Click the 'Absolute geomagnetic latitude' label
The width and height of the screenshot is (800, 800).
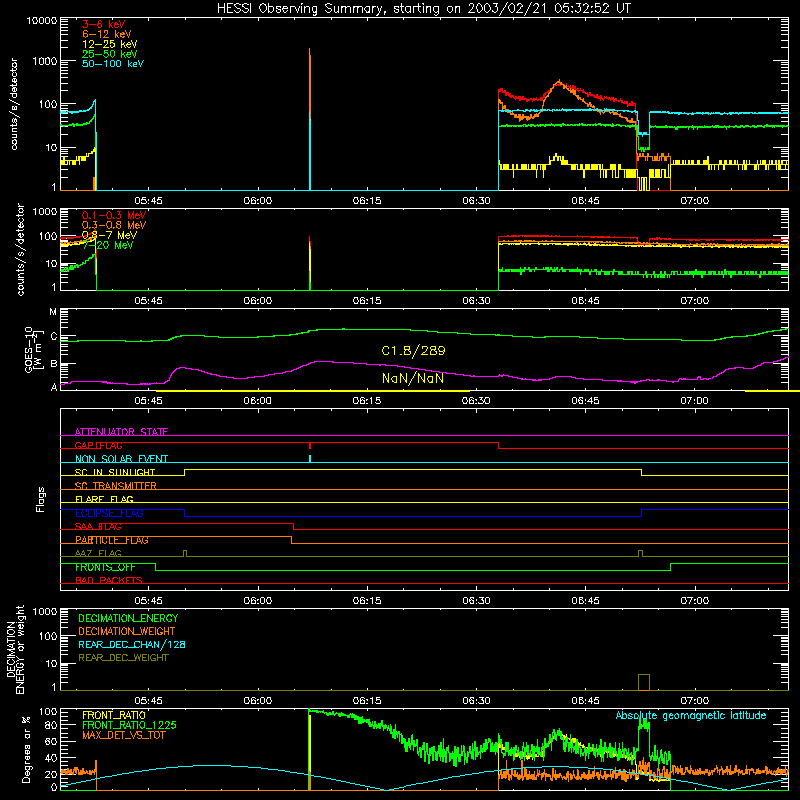691,716
